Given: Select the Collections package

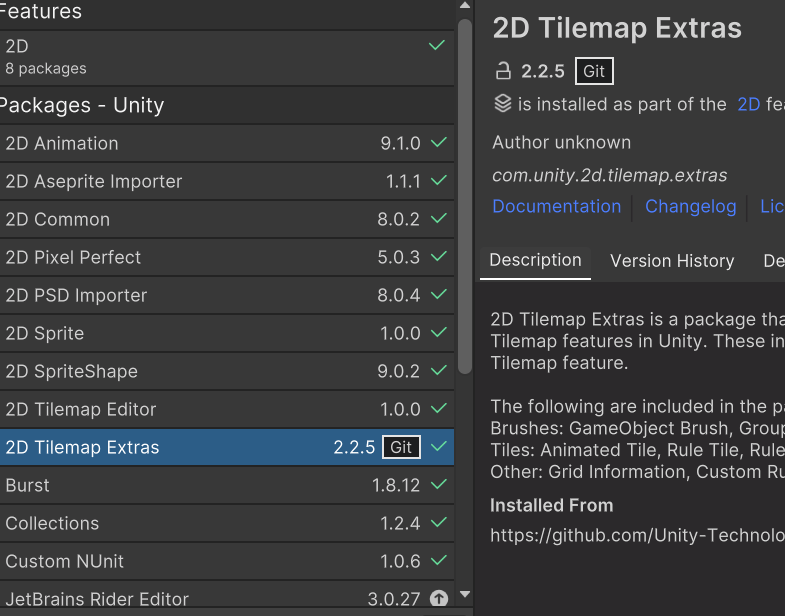Looking at the screenshot, I should (227, 523).
